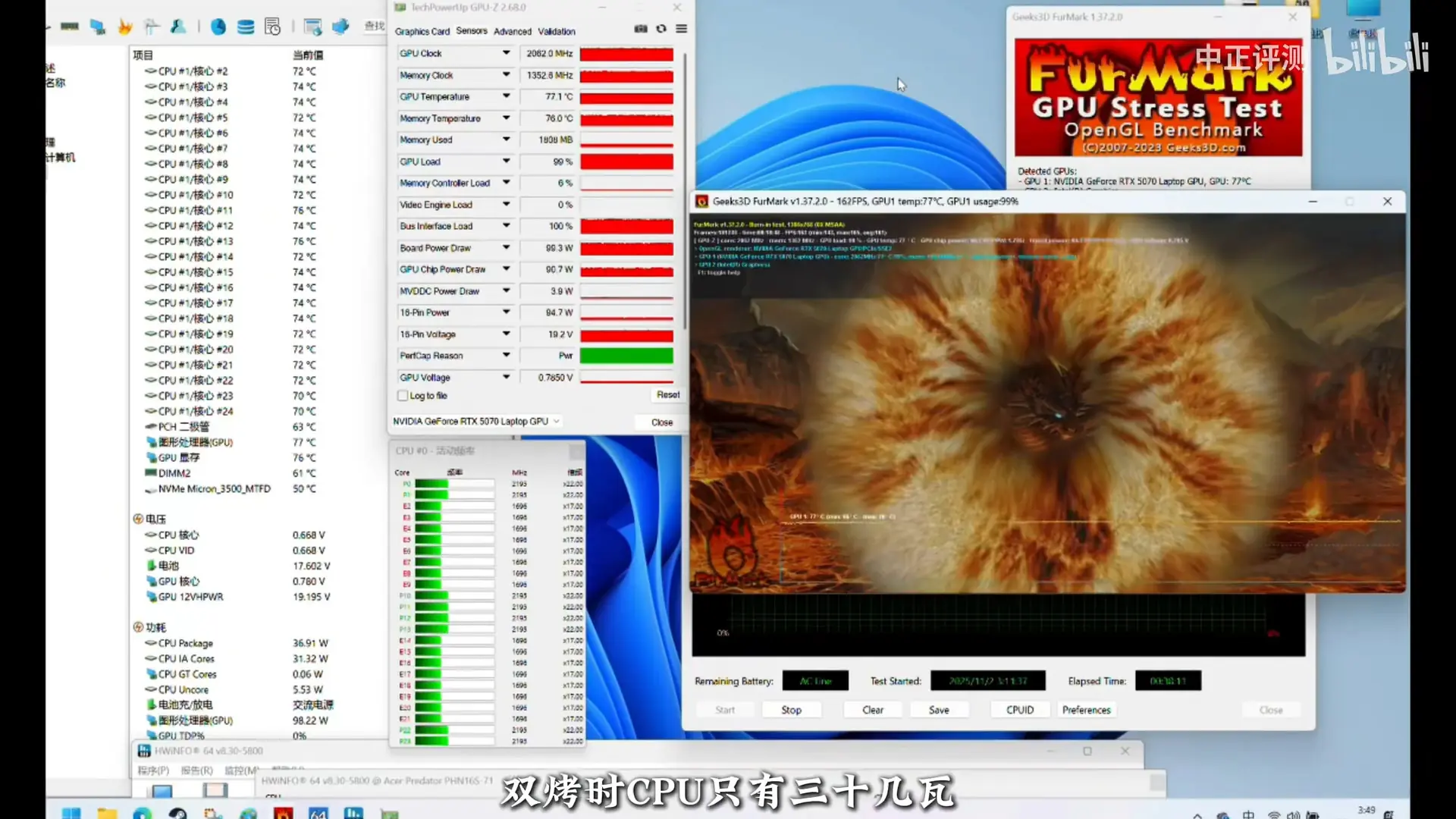Image resolution: width=1456 pixels, height=819 pixels.
Task: Click the memory module toolbar icon
Action: tap(70, 27)
